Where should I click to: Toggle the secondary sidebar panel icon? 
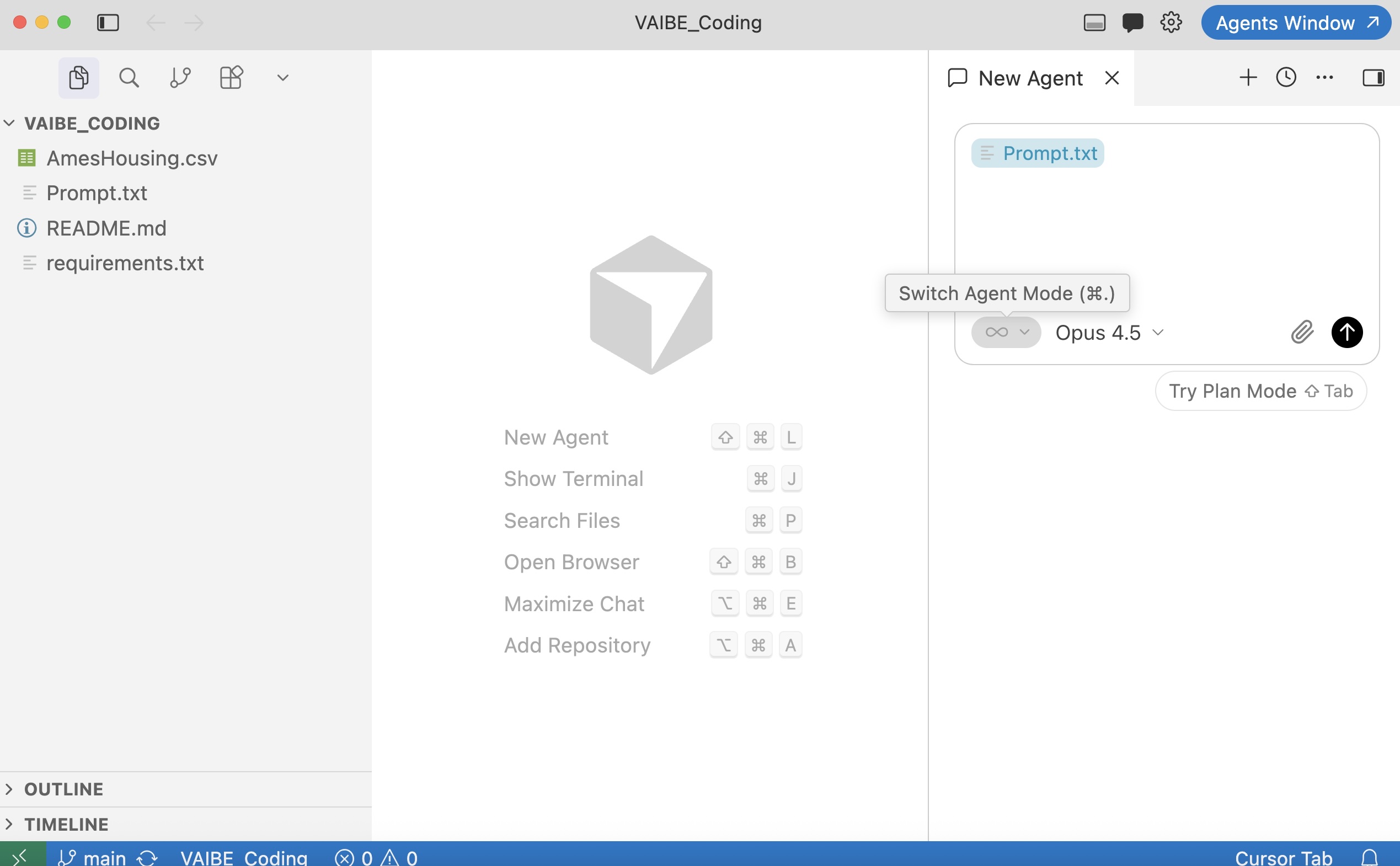pos(1373,77)
